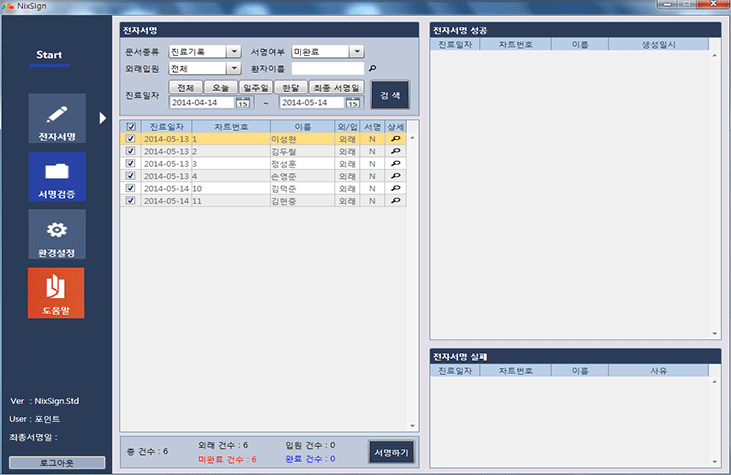The width and height of the screenshot is (731, 475).
Task: Click magnifier icon beside 환자이름 field
Action: [373, 69]
